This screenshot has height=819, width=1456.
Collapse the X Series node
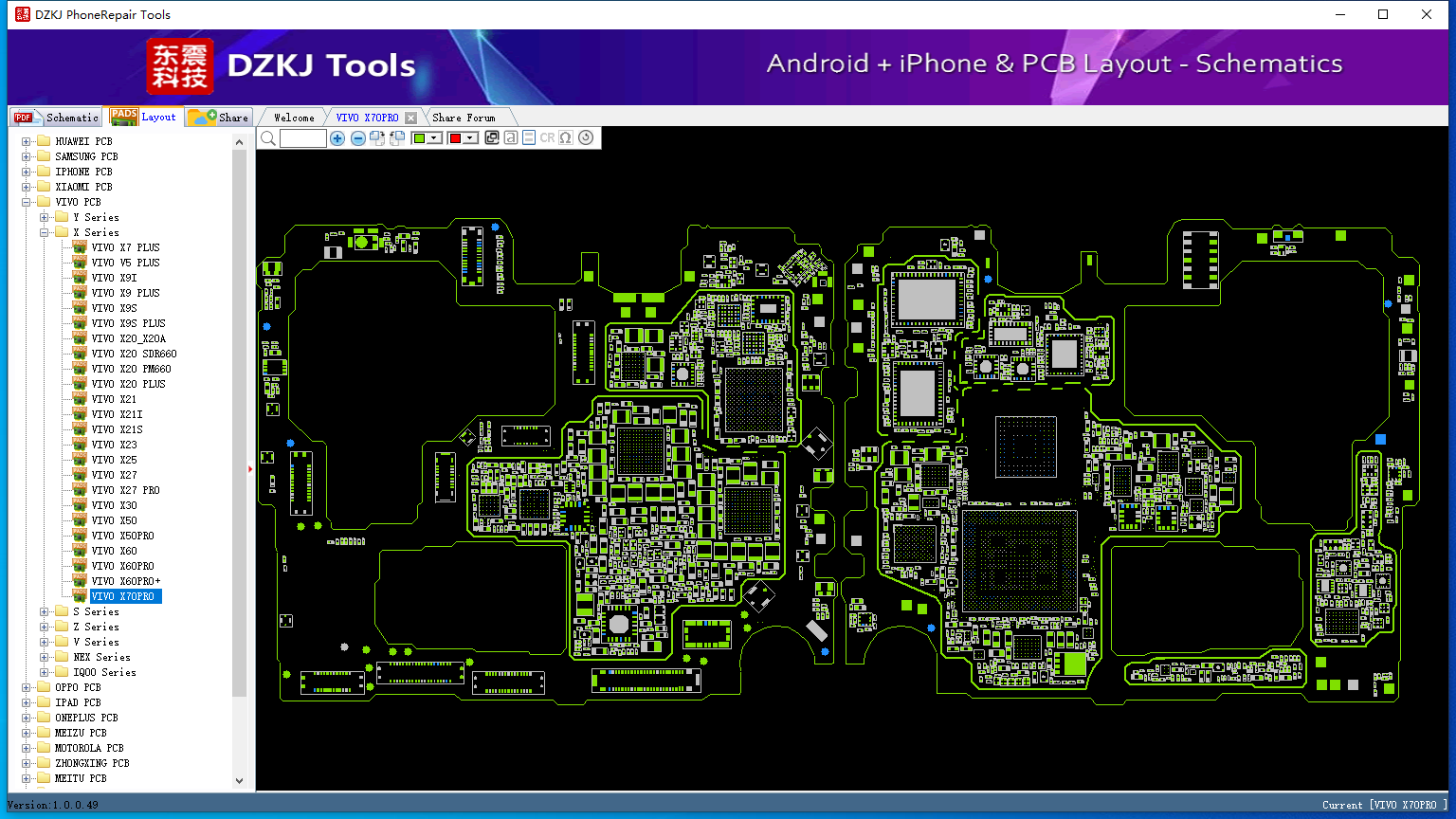44,232
